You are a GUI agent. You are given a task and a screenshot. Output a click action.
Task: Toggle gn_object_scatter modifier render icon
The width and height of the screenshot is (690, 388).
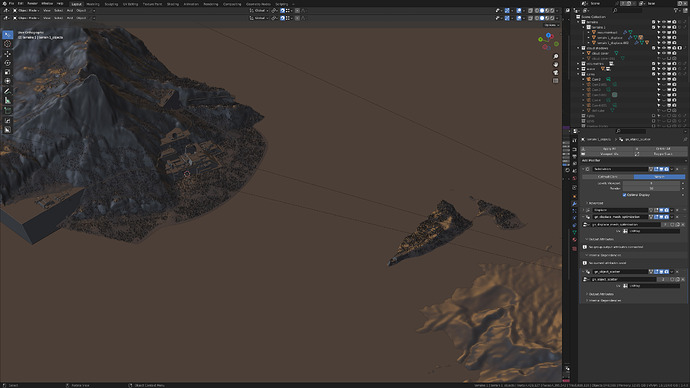667,272
